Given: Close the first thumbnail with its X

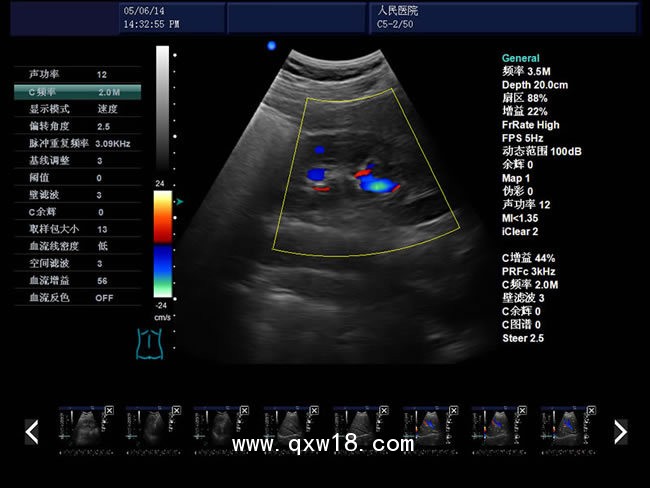Looking at the screenshot, I should coord(107,411).
